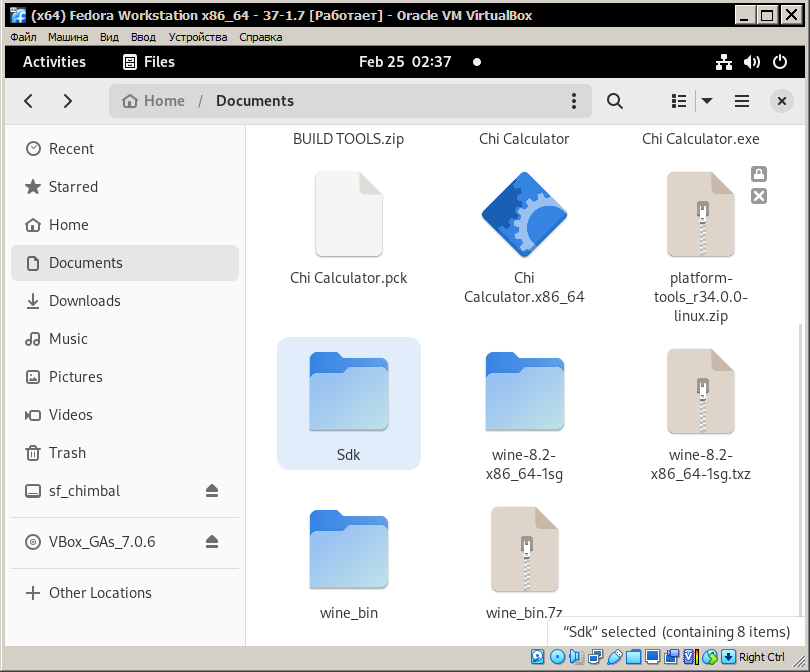Viewport: 810px width, 672px height.
Task: Click the CPU virtualization indicator in status bar
Action: [x=691, y=657]
